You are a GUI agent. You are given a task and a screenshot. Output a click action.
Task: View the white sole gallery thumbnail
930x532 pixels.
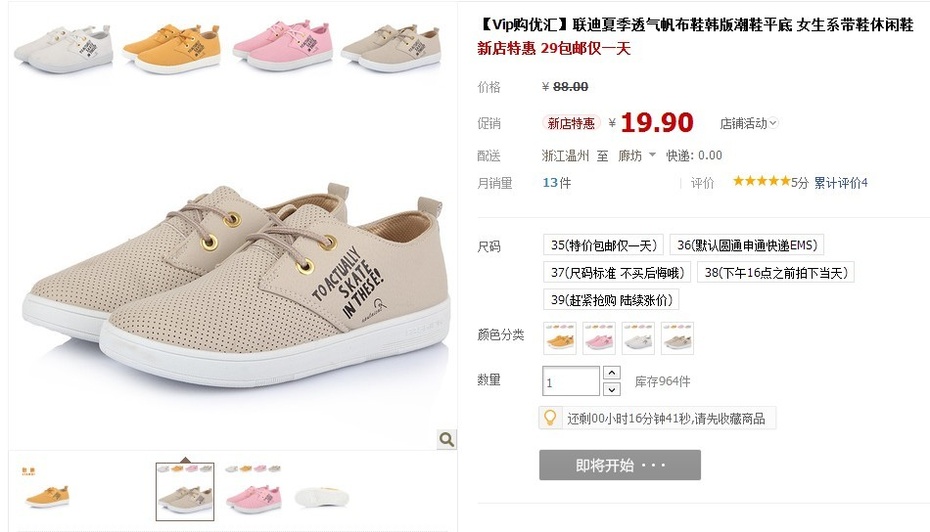tap(322, 496)
